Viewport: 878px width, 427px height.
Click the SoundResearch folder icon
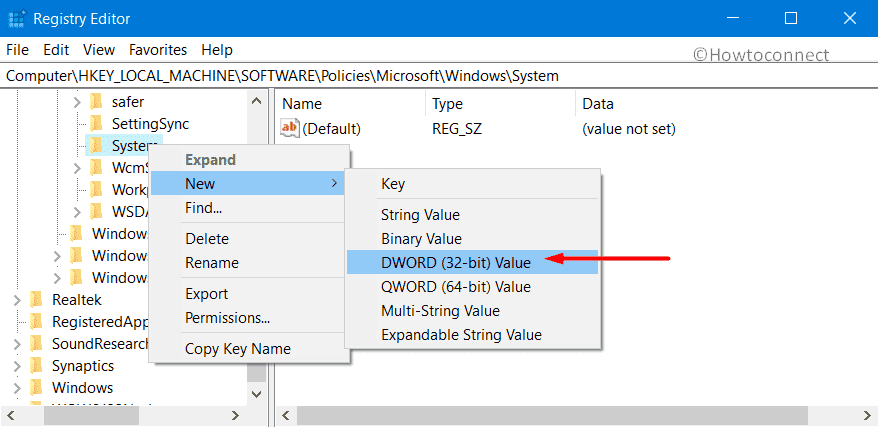point(36,343)
